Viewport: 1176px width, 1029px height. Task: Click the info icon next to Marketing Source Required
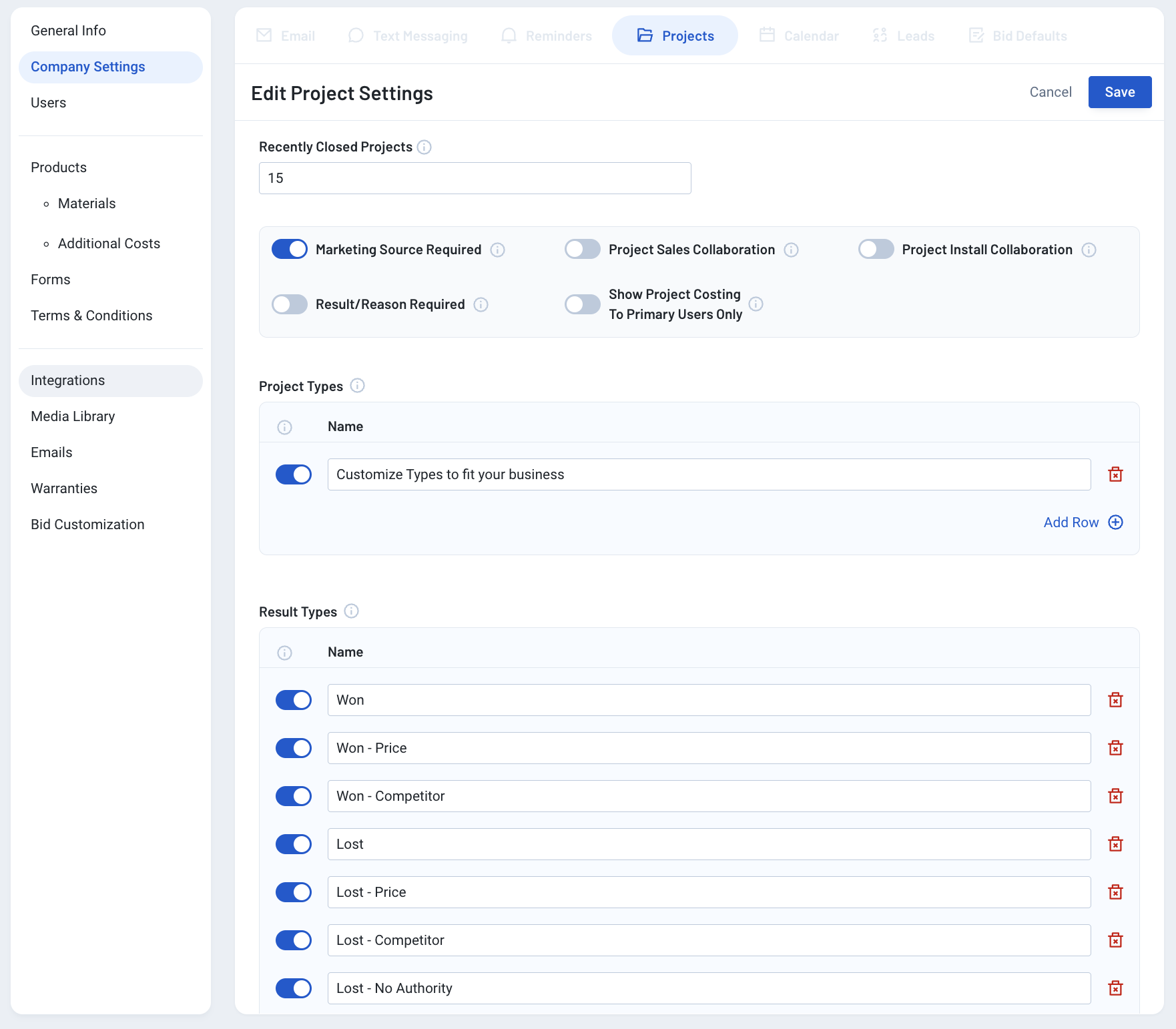pos(498,250)
